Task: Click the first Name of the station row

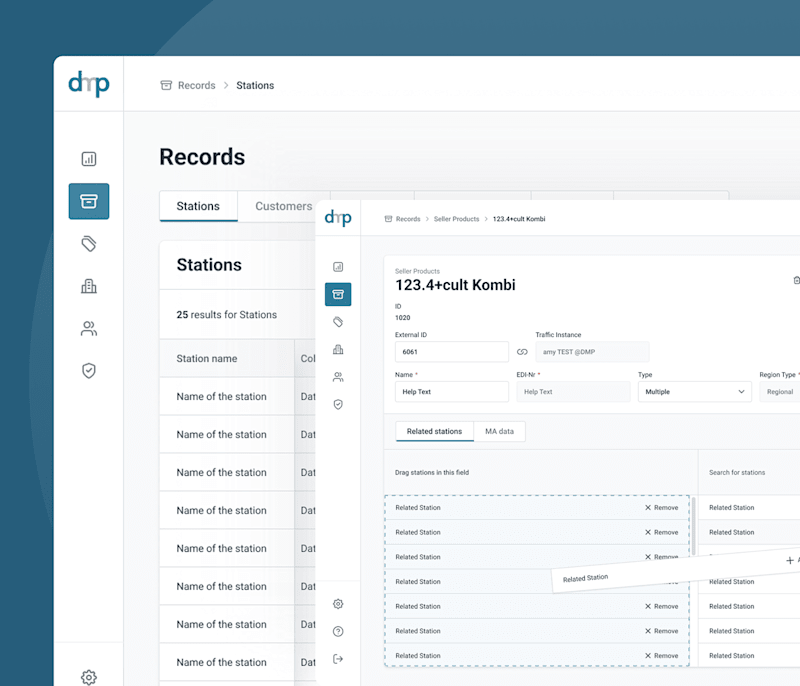Action: pos(227,396)
